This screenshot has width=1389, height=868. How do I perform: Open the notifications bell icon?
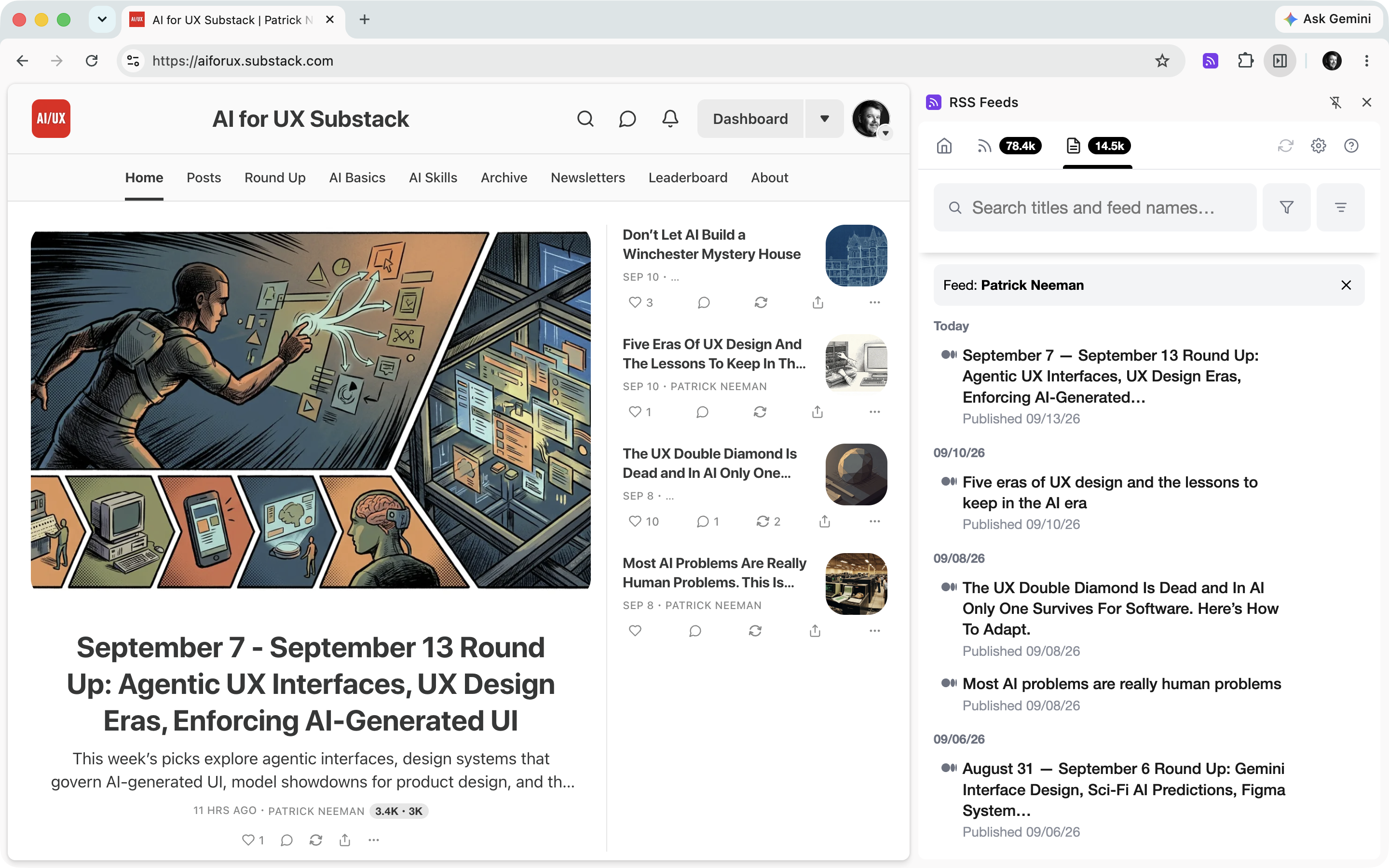670,119
